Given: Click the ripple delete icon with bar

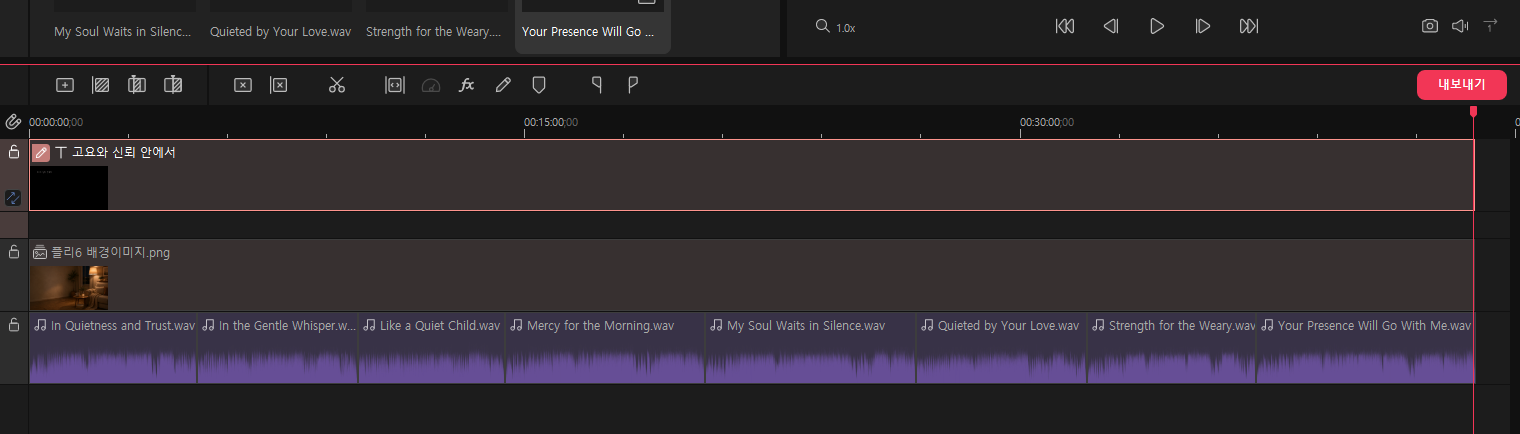Looking at the screenshot, I should point(279,85).
